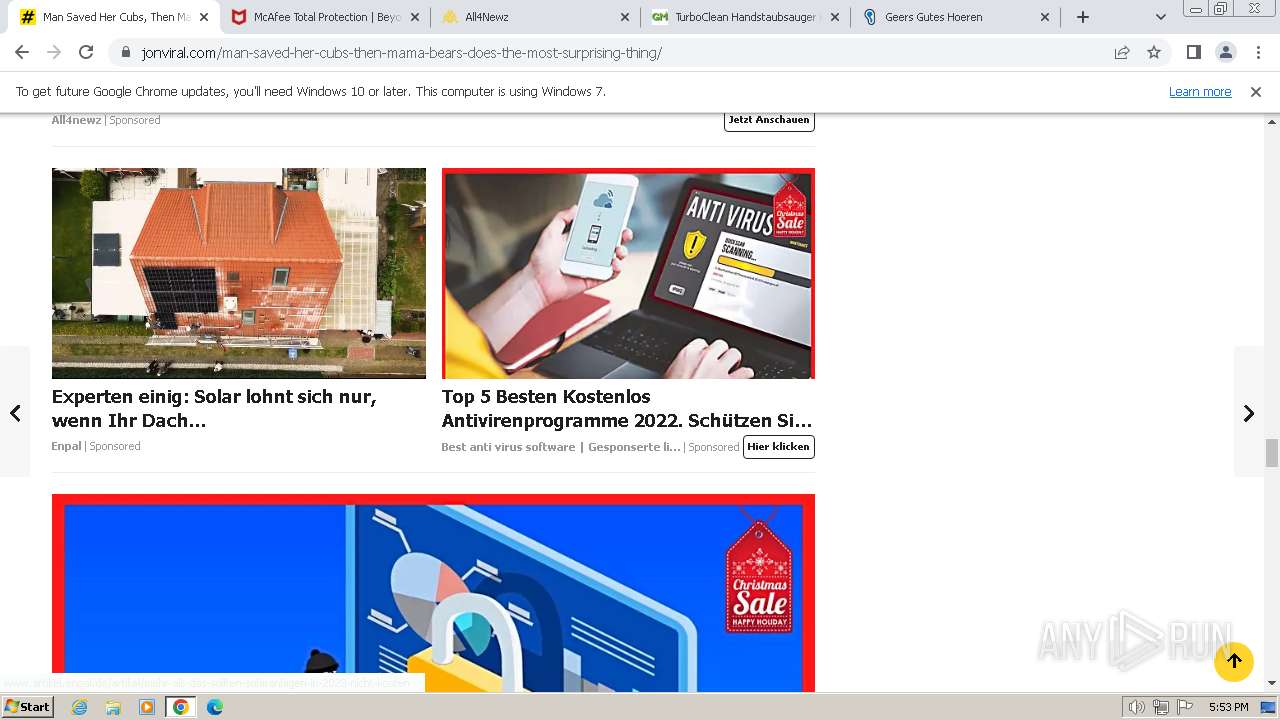Click the 5:53 PM taskbar clock

(1228, 707)
